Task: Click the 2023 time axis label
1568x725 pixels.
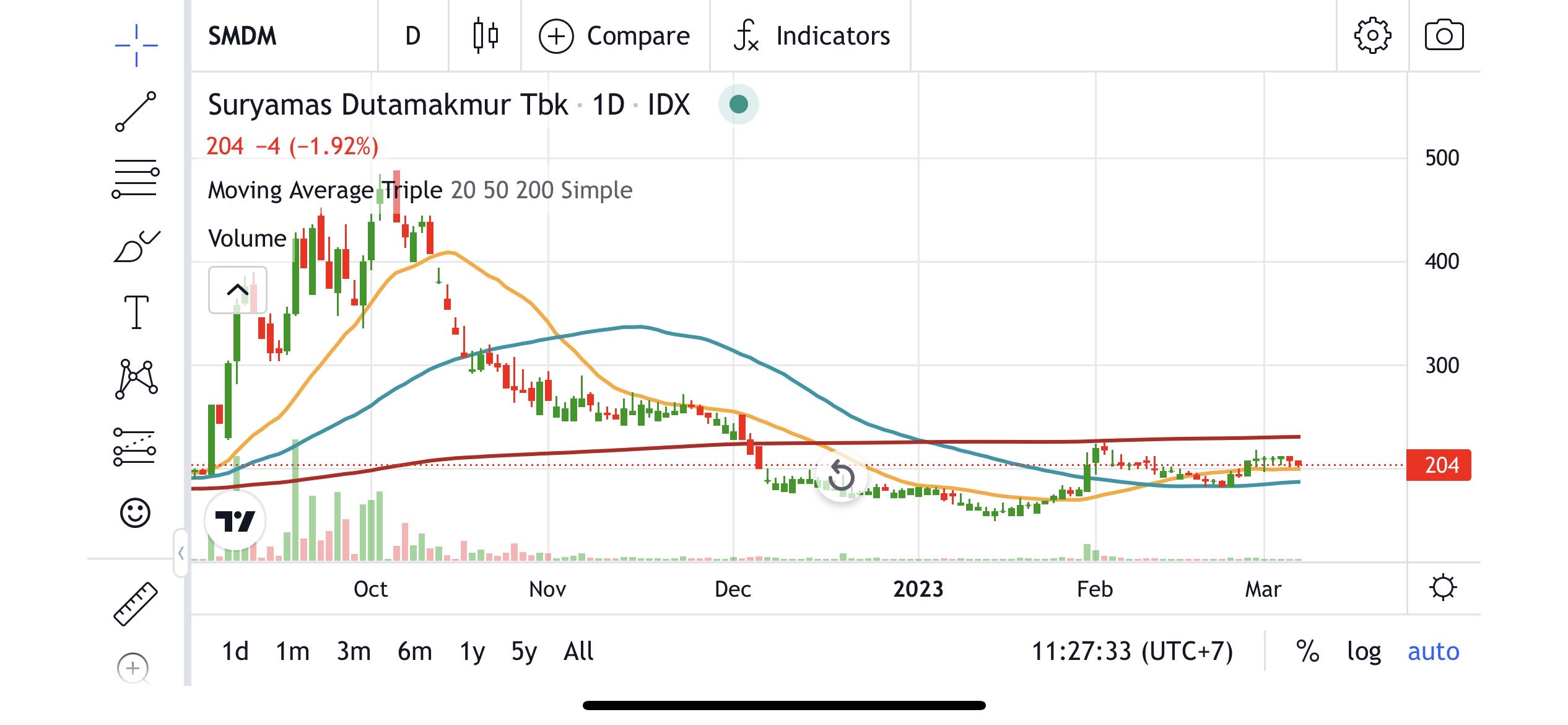Action: point(918,589)
